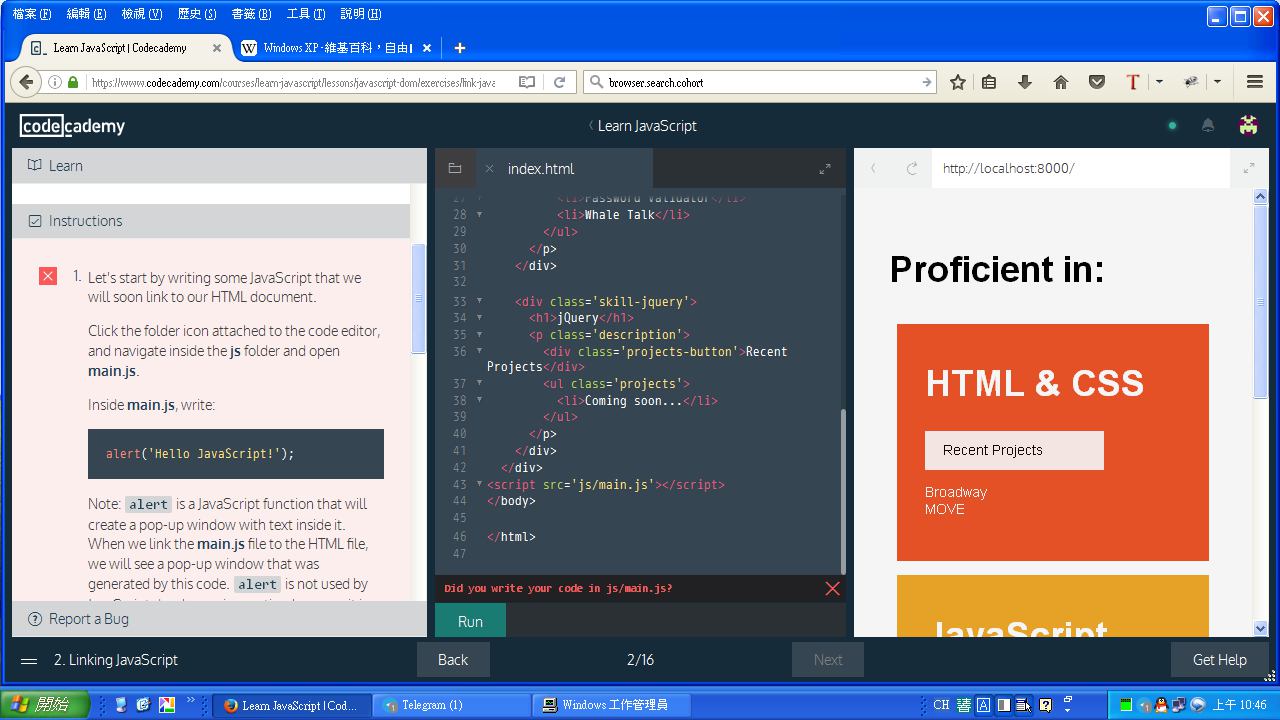This screenshot has height=720, width=1280.
Task: Switch to Telegram in the taskbar
Action: click(x=451, y=705)
